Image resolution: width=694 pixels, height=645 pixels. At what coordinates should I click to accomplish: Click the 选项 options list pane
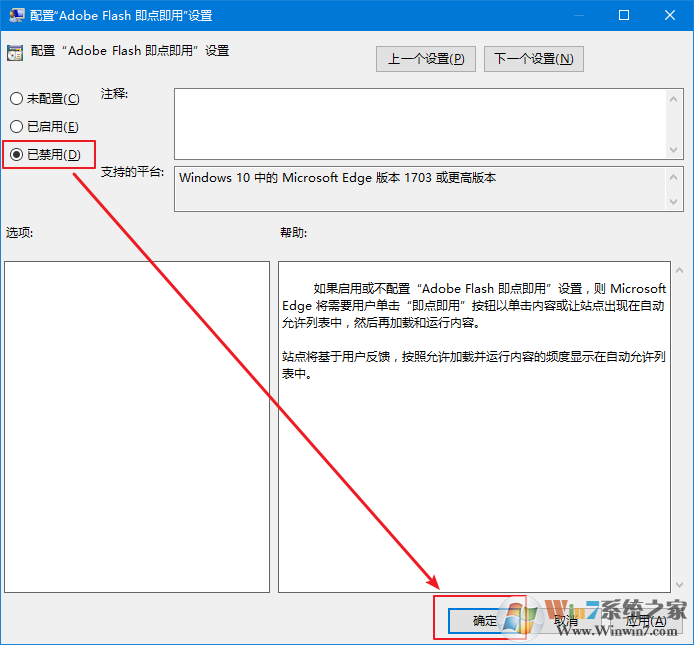coord(137,427)
